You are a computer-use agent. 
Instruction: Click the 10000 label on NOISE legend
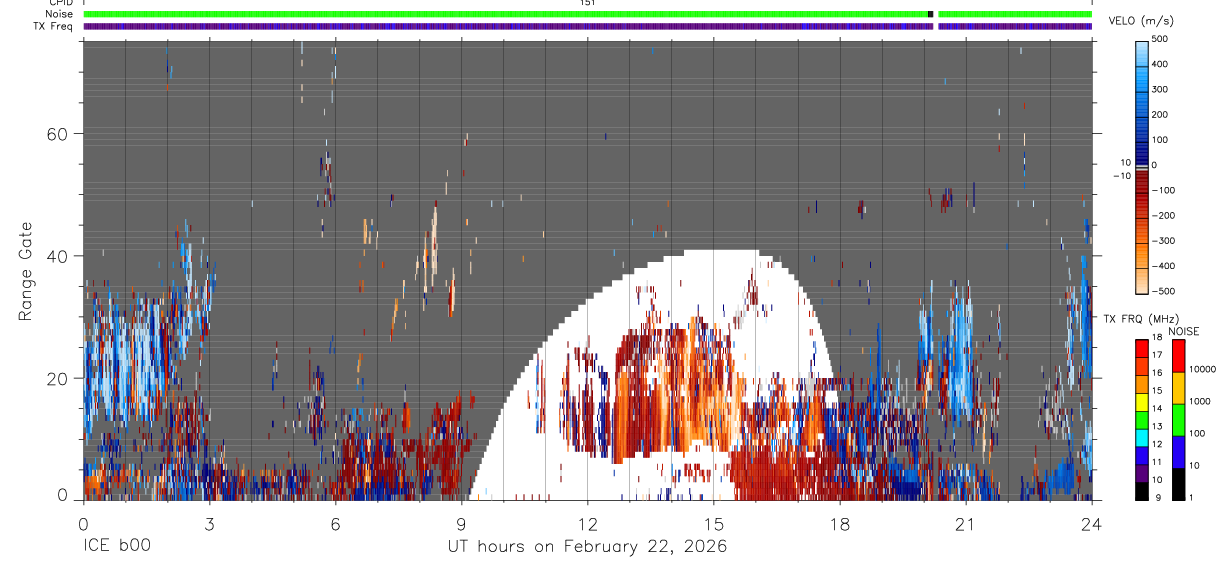point(1203,370)
